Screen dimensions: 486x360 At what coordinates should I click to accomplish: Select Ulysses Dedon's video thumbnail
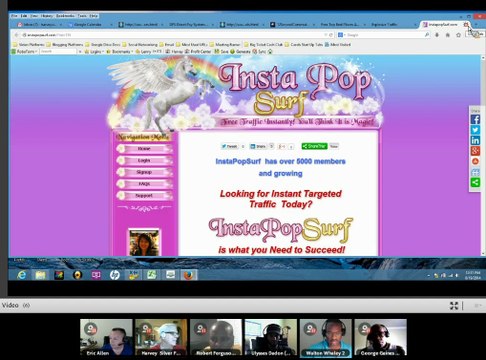(x=271, y=338)
